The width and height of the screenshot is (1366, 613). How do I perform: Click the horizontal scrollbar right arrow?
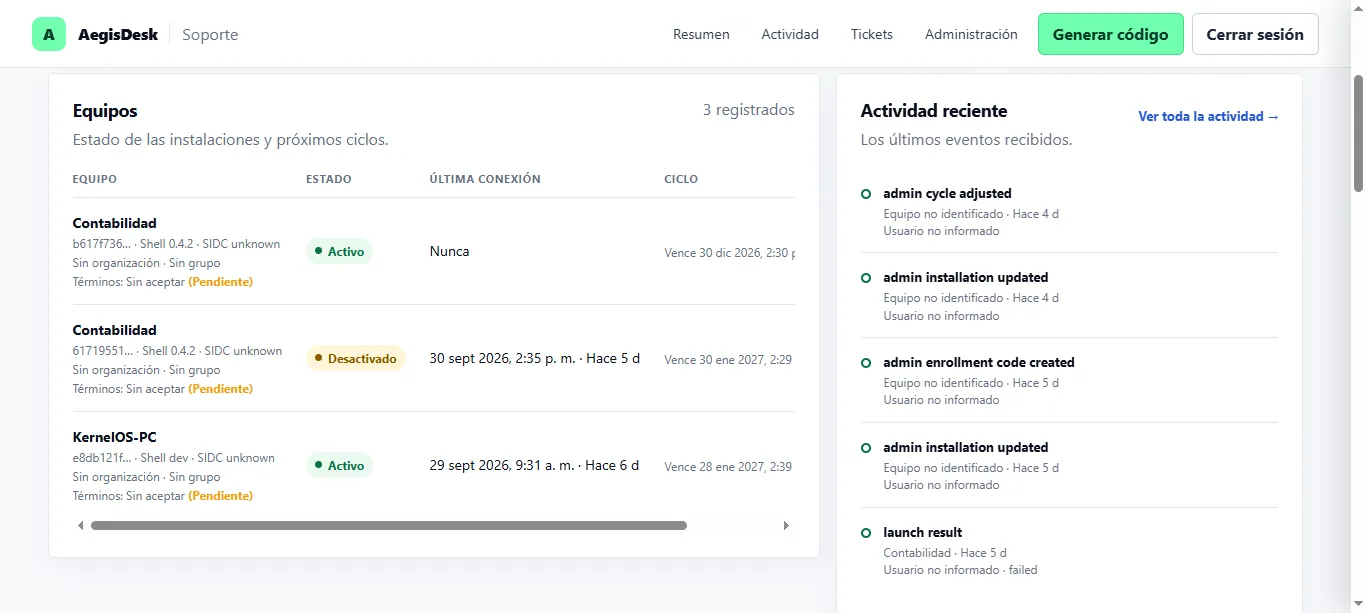click(x=786, y=525)
